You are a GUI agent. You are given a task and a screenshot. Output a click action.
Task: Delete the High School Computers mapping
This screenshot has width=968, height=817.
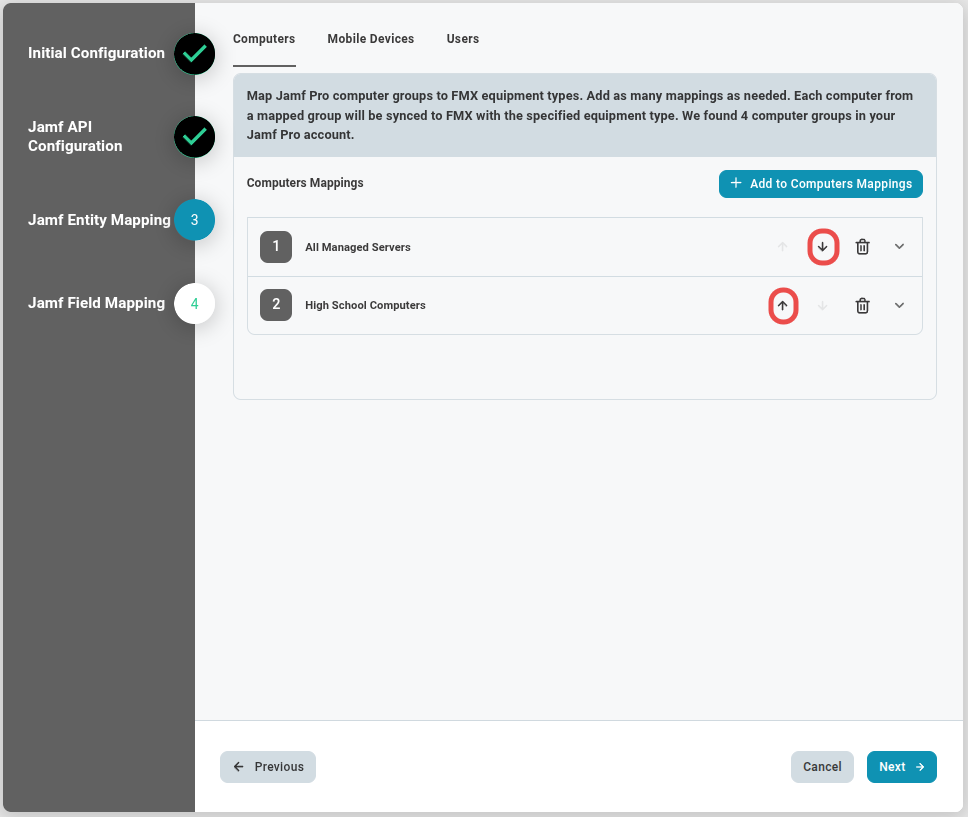pyautogui.click(x=862, y=306)
